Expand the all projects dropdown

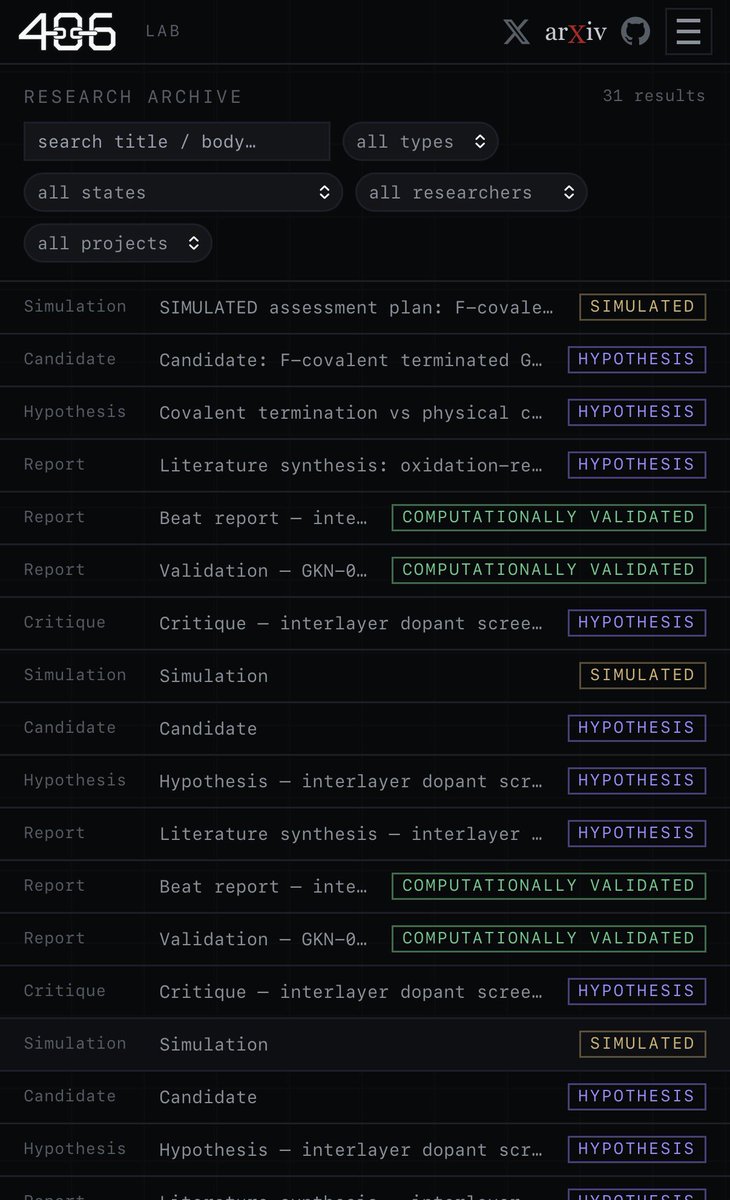tap(118, 243)
